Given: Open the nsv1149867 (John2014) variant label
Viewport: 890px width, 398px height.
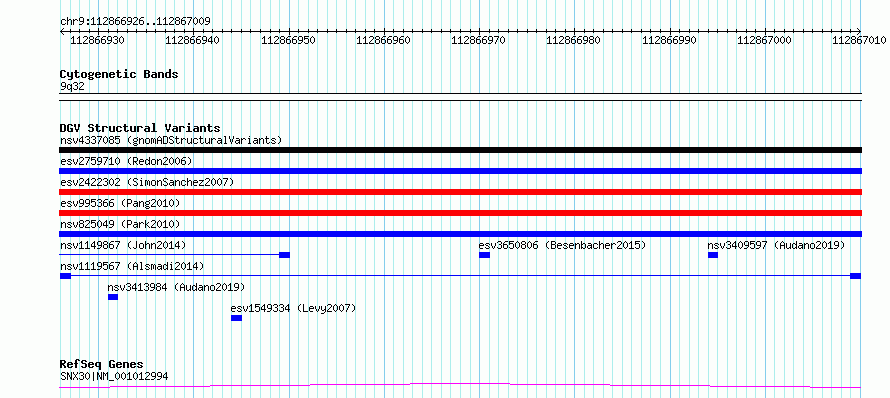Looking at the screenshot, I should coord(123,245).
